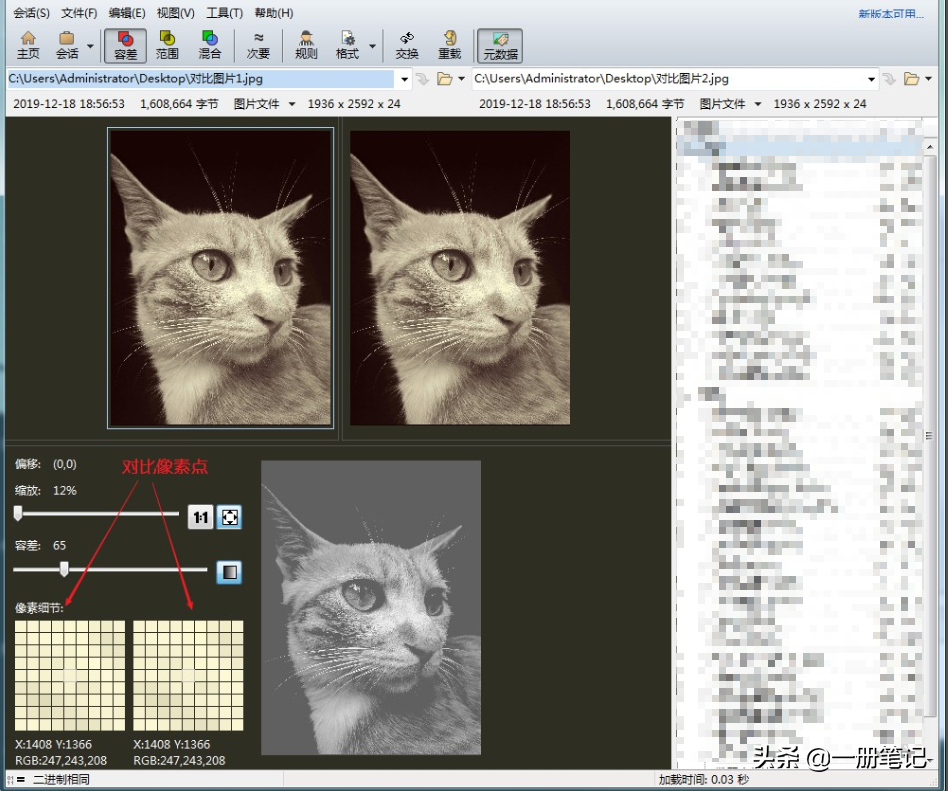Adjust the 缩放 zoom slider
Image resolution: width=948 pixels, height=791 pixels.
[96, 513]
